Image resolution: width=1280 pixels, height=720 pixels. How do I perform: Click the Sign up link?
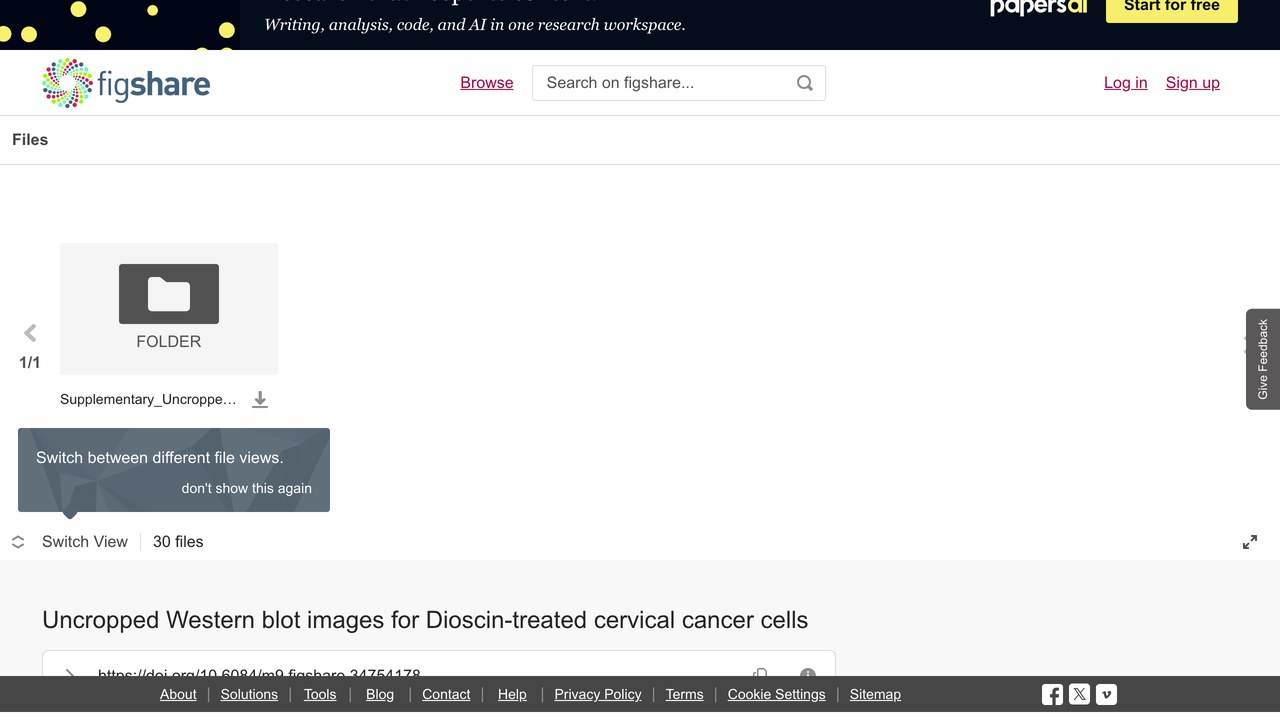(x=1193, y=83)
